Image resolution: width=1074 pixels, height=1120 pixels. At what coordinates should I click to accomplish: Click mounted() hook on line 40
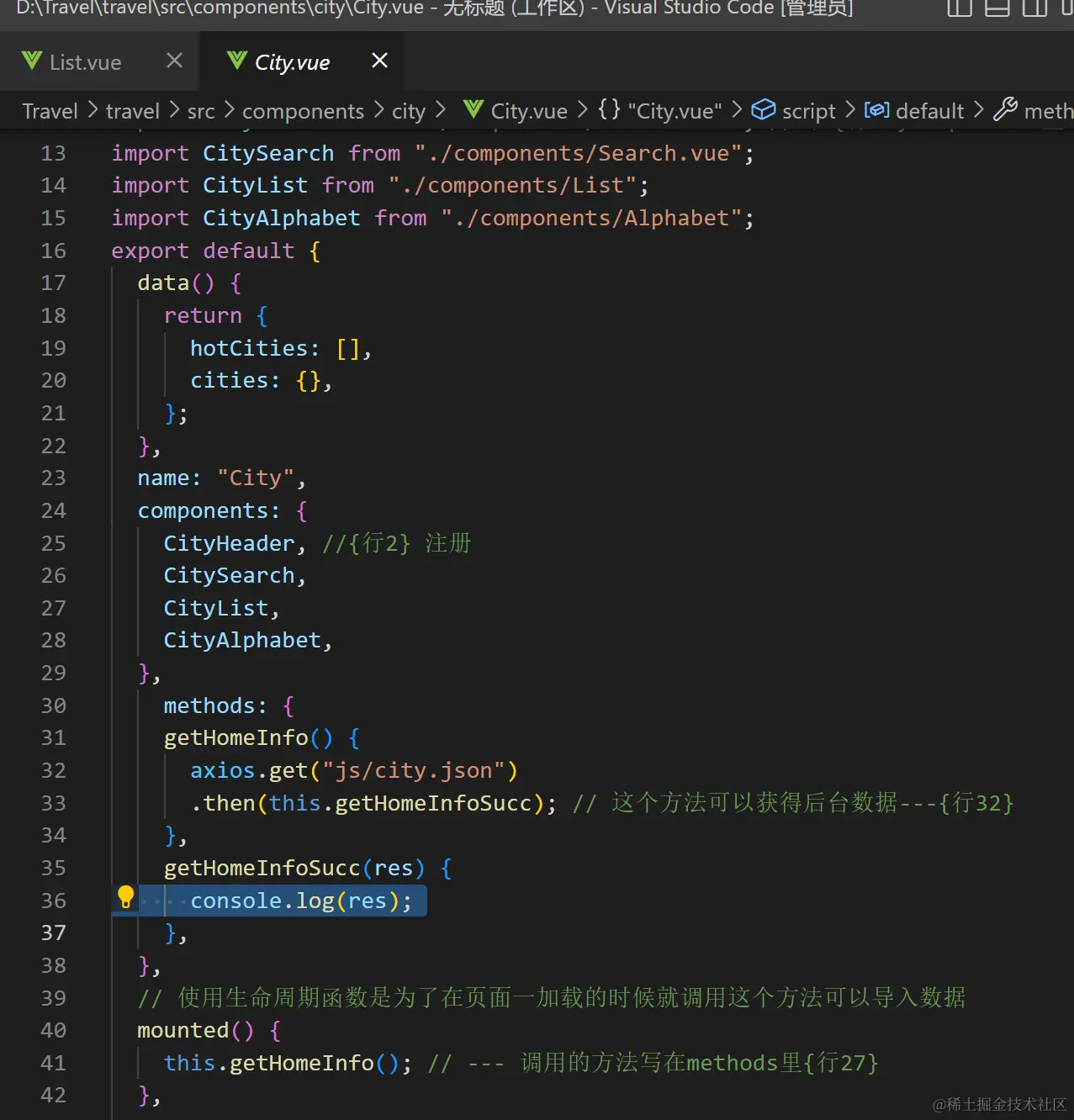[x=196, y=1030]
